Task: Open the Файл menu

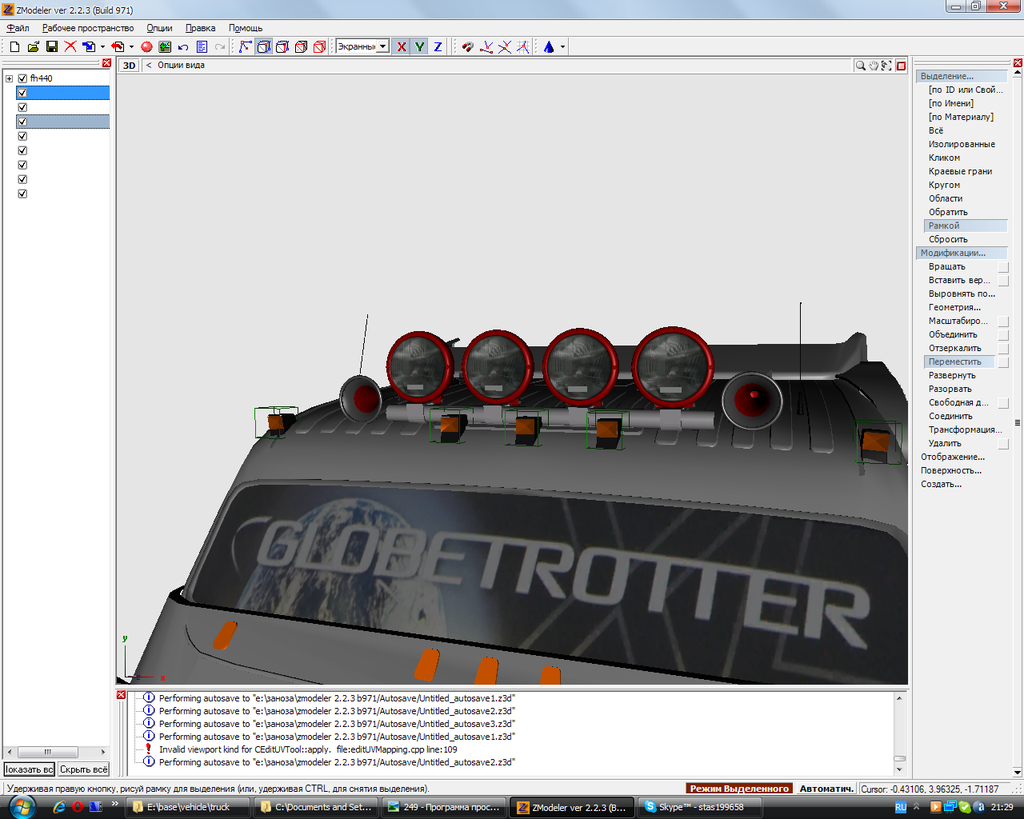Action: click(x=17, y=28)
